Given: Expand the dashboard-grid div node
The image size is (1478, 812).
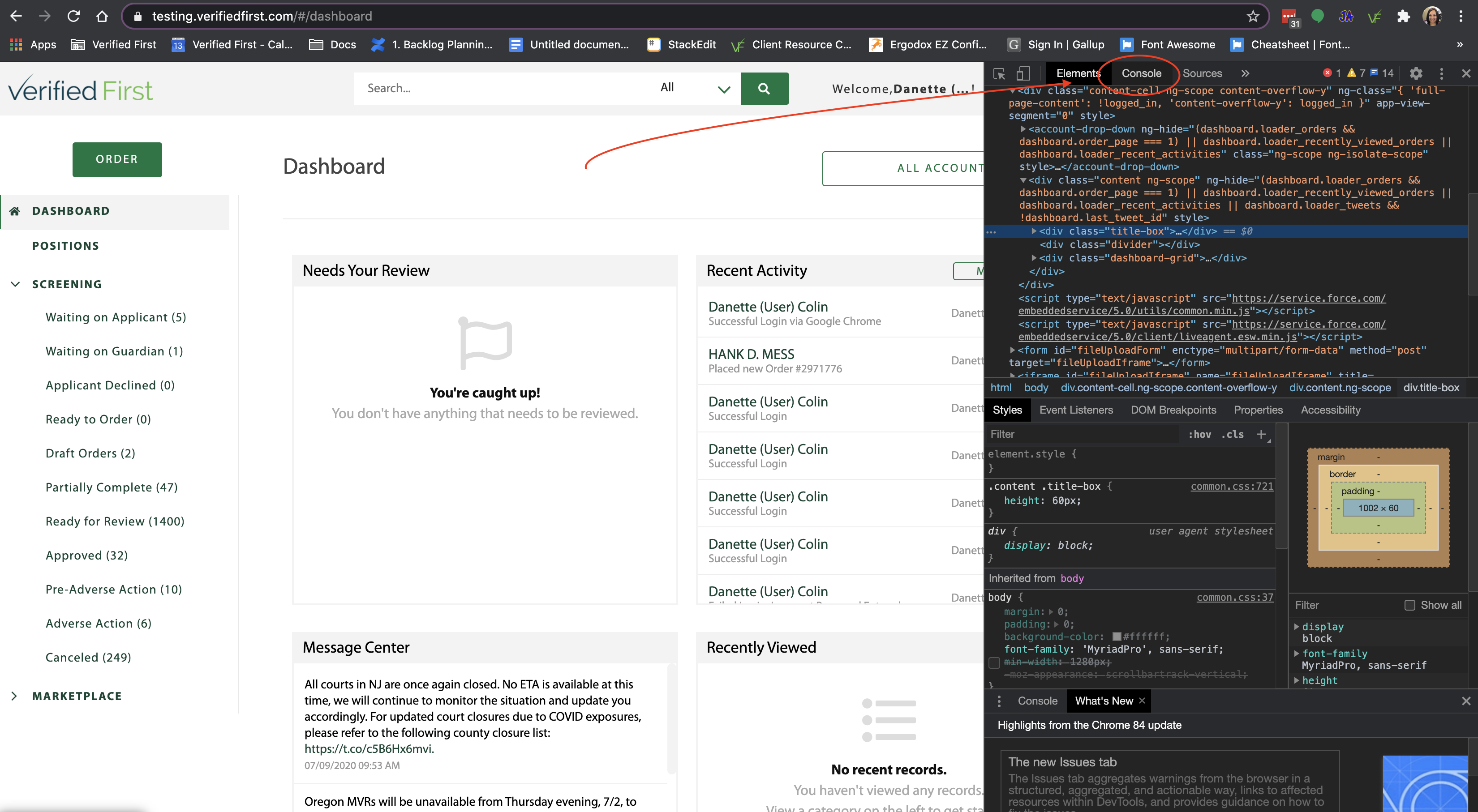Looking at the screenshot, I should (x=1034, y=258).
